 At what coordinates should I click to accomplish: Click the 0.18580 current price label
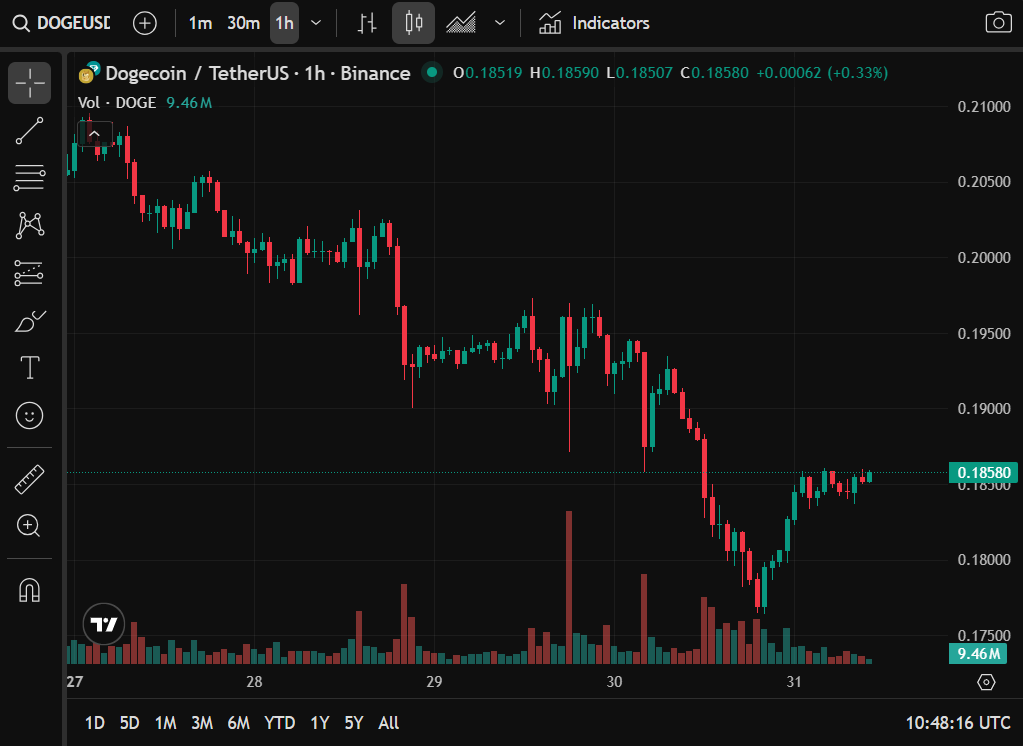(x=985, y=473)
